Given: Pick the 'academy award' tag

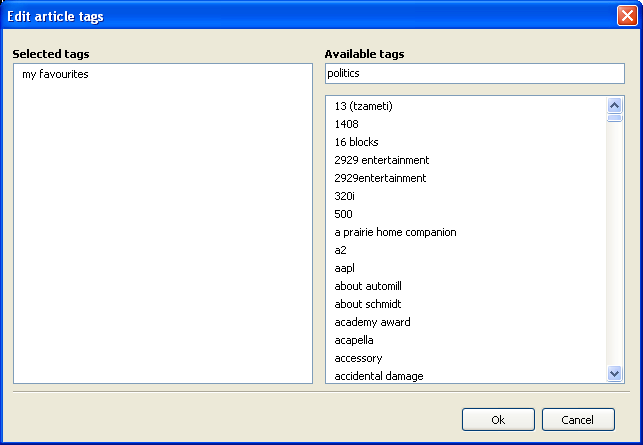Looking at the screenshot, I should (372, 322).
